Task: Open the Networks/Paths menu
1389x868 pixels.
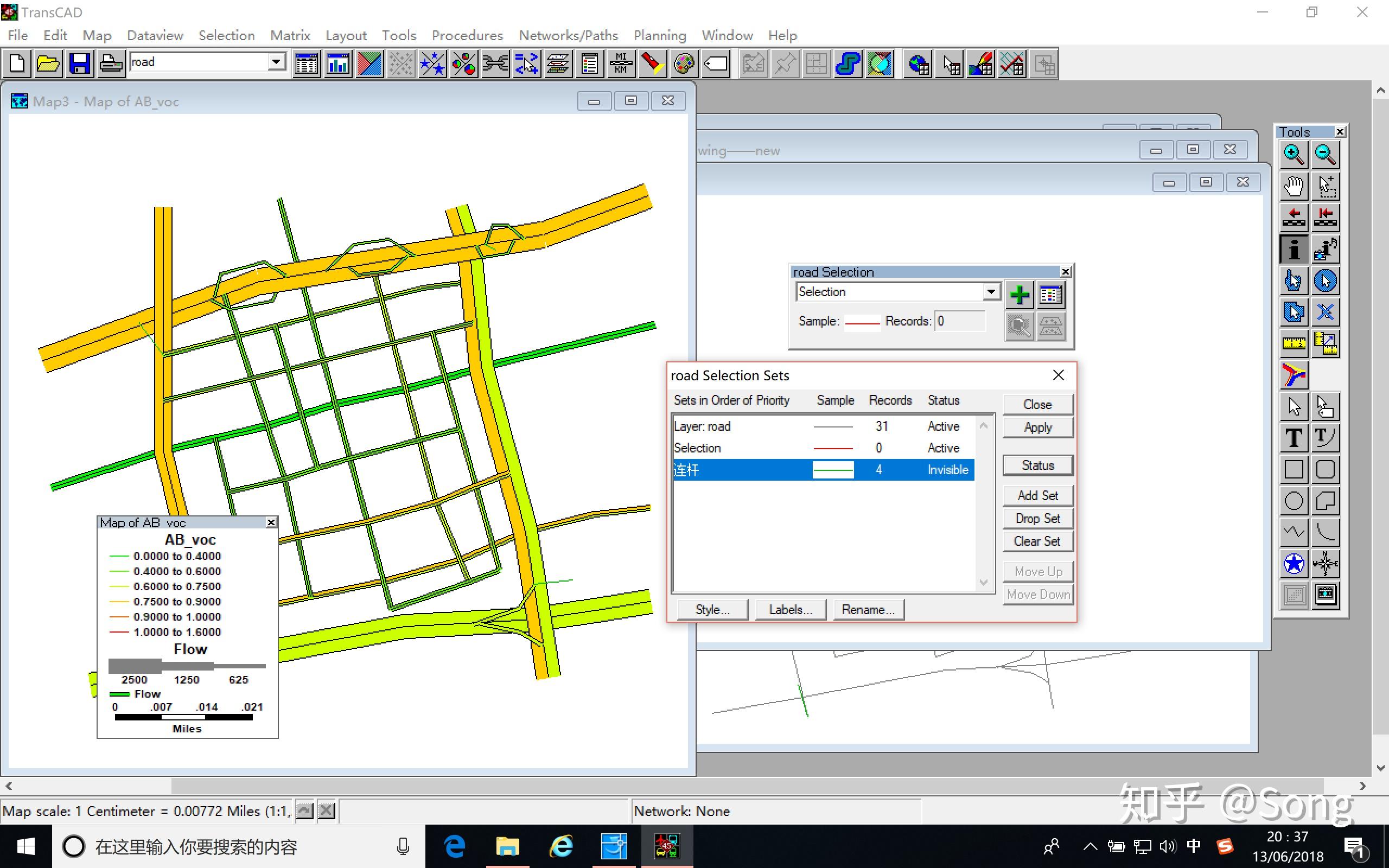Action: (568, 36)
